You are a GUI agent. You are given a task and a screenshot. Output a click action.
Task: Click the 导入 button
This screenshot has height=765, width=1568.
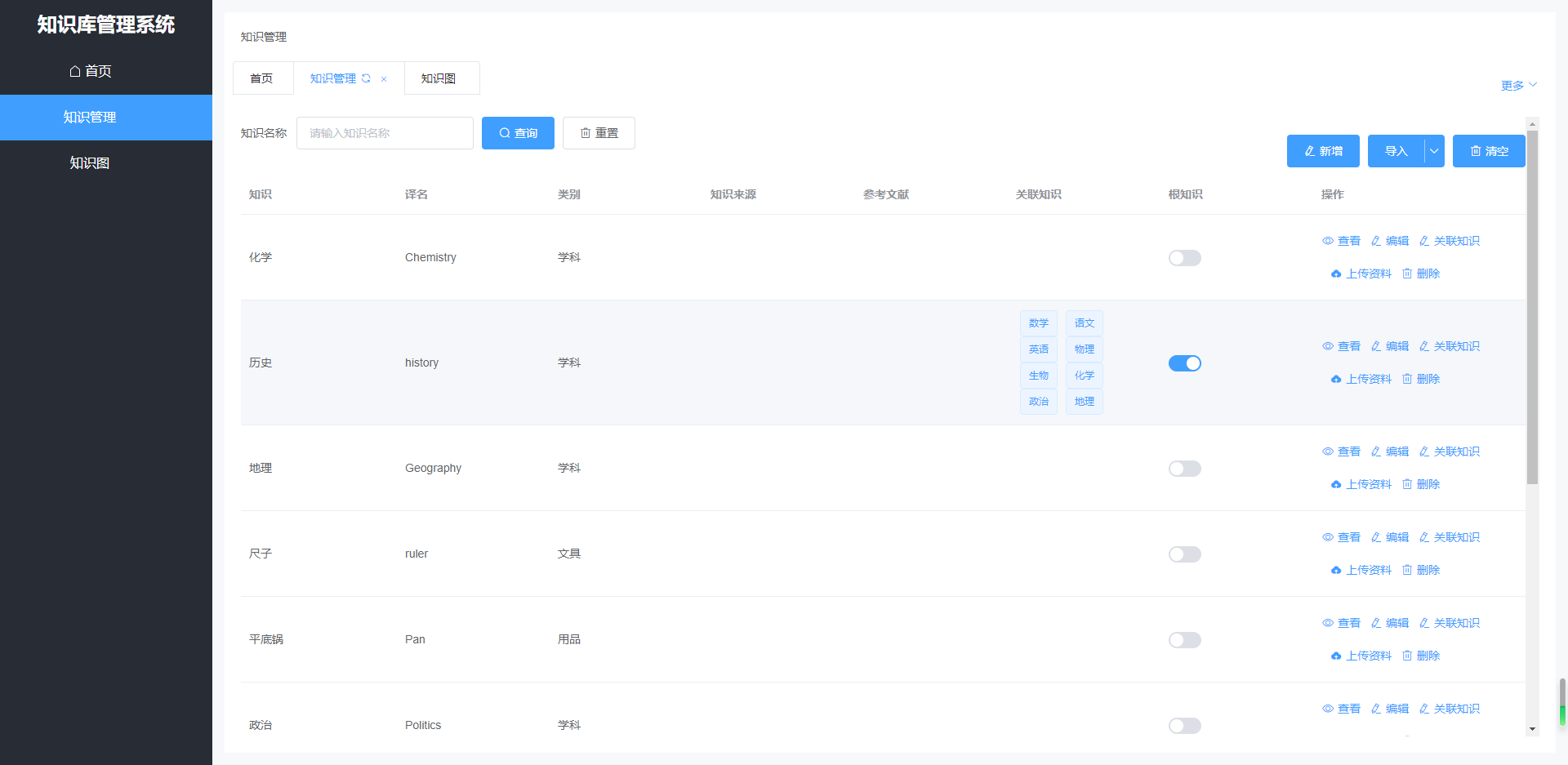[x=1396, y=151]
